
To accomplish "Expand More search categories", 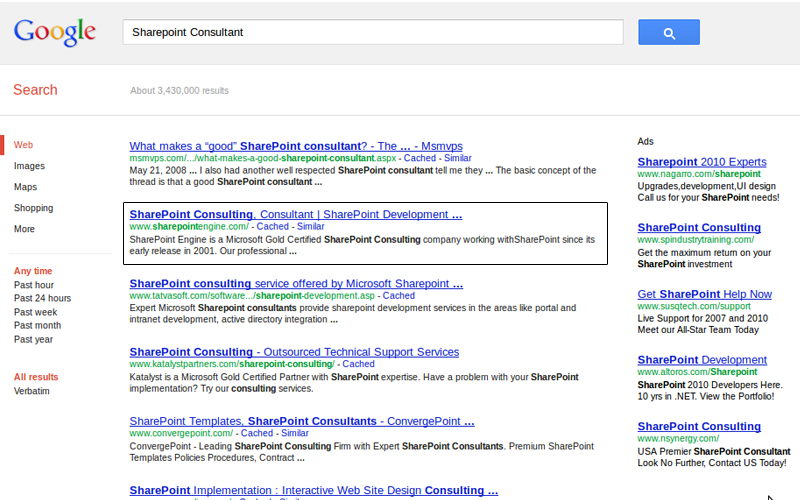I will click(24, 229).
